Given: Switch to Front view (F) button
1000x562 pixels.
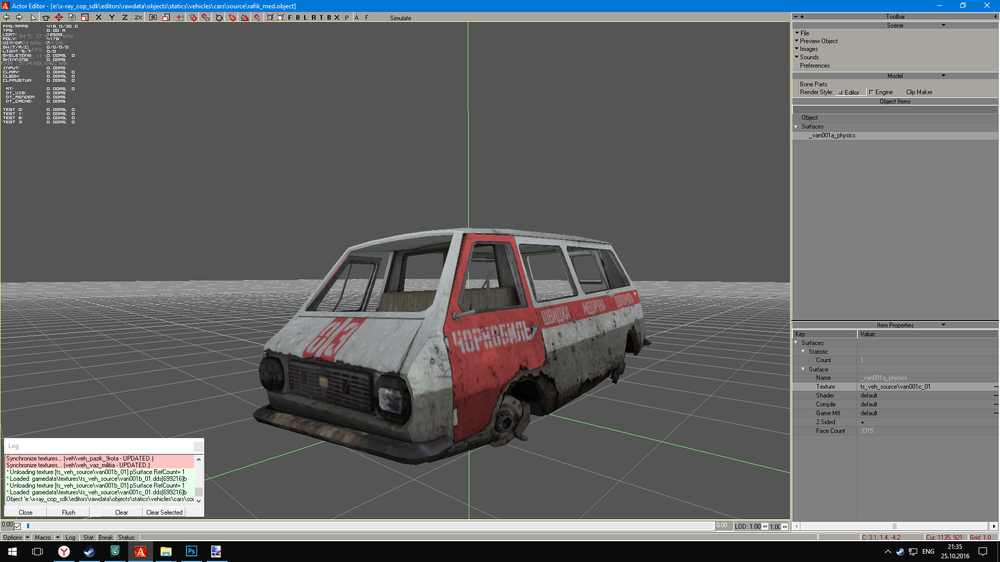Looking at the screenshot, I should [x=290, y=18].
